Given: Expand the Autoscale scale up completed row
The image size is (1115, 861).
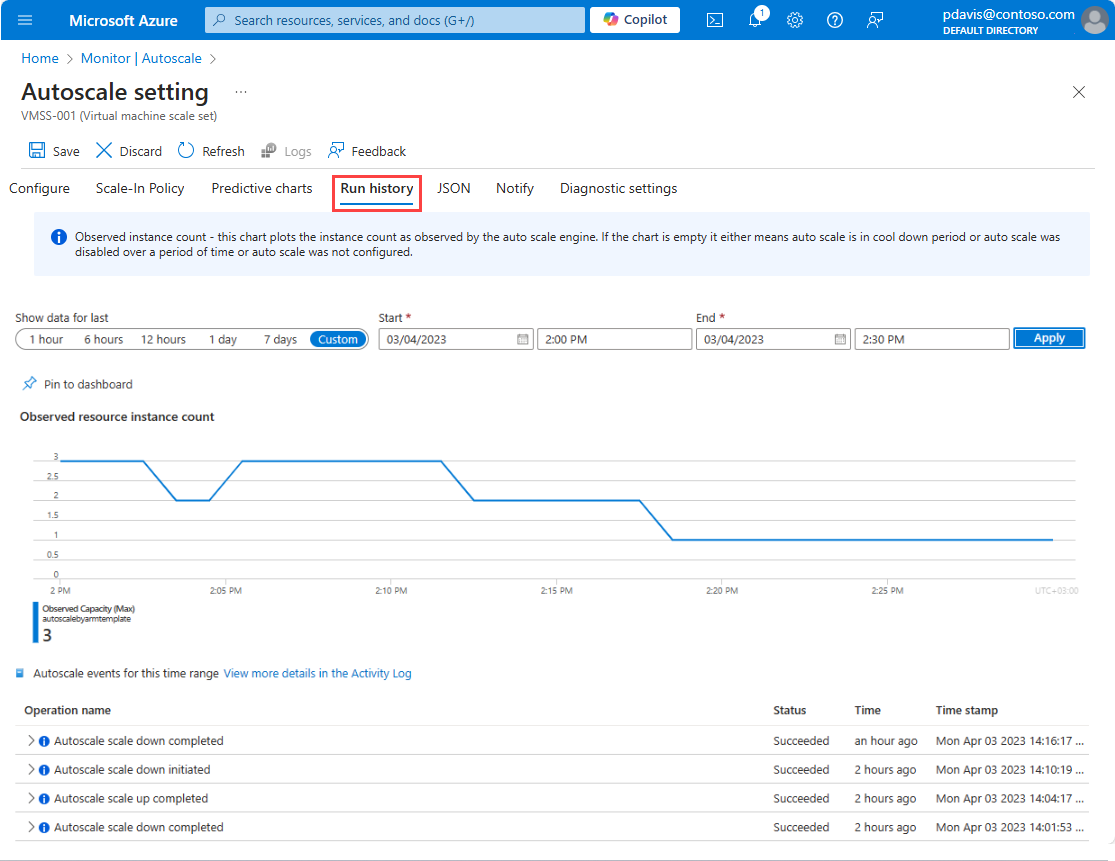Looking at the screenshot, I should tap(31, 799).
